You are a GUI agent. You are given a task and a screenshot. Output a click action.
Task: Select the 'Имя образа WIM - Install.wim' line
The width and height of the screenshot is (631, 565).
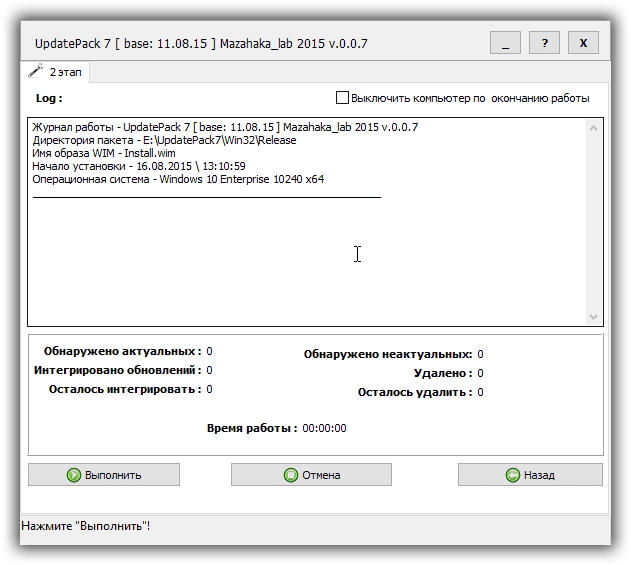pos(104,153)
